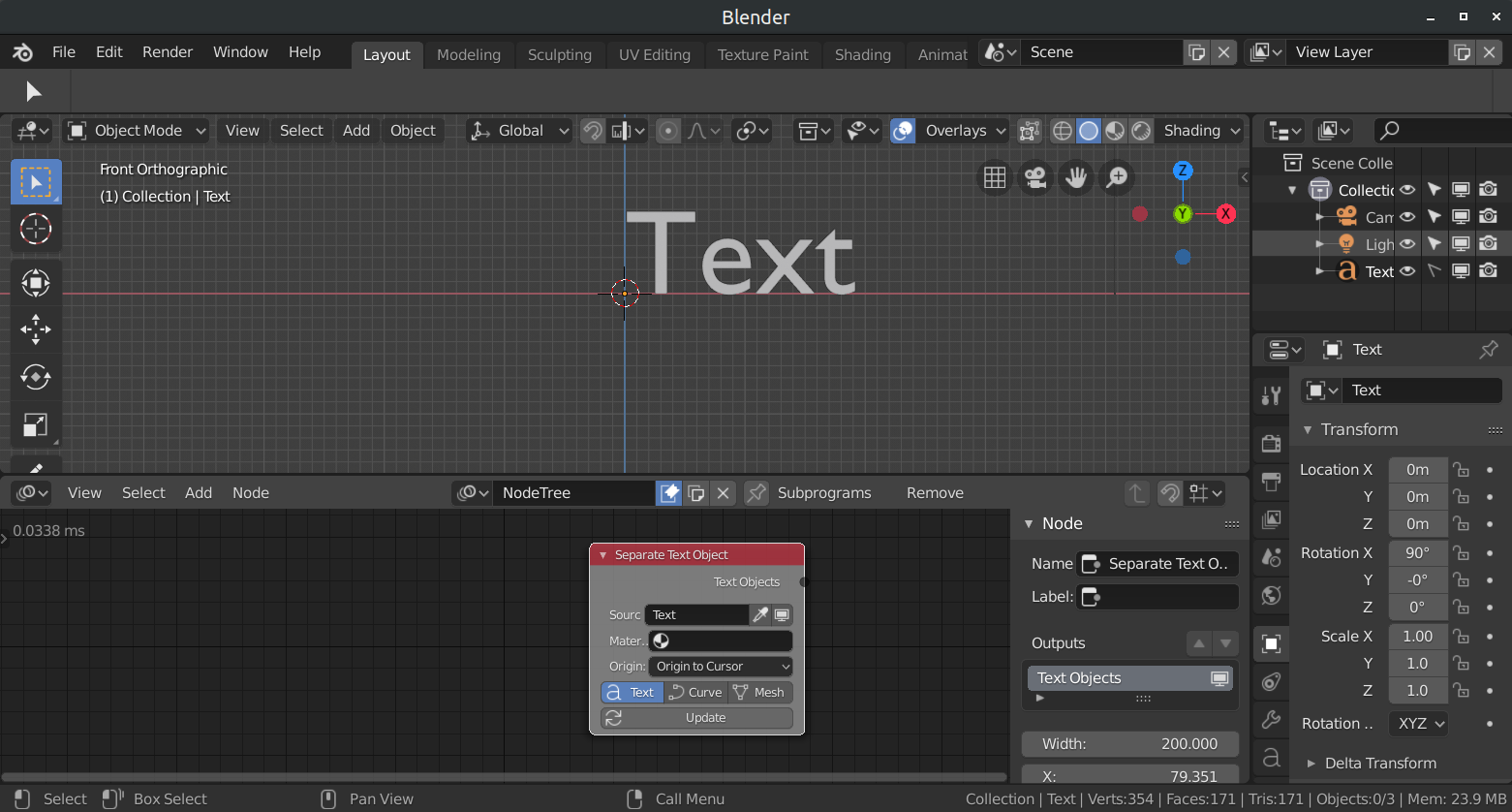This screenshot has width=1512, height=812.
Task: Toggle viewport X-ray mode
Action: [x=1029, y=130]
